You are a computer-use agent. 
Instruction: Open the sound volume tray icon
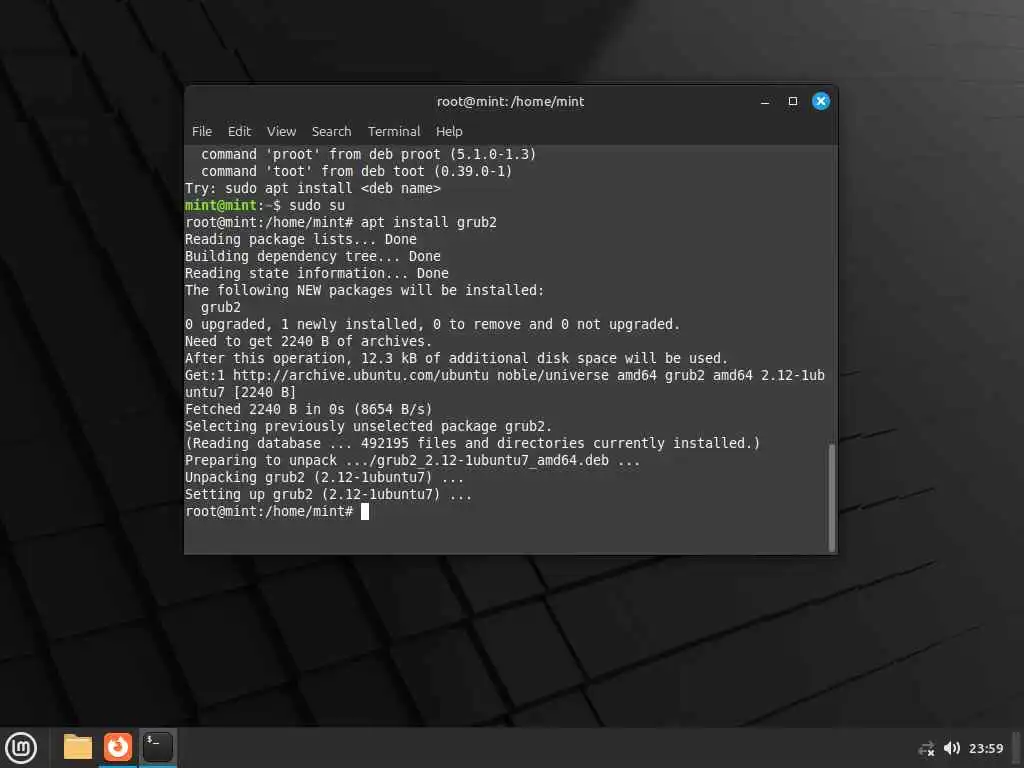pyautogui.click(x=952, y=748)
